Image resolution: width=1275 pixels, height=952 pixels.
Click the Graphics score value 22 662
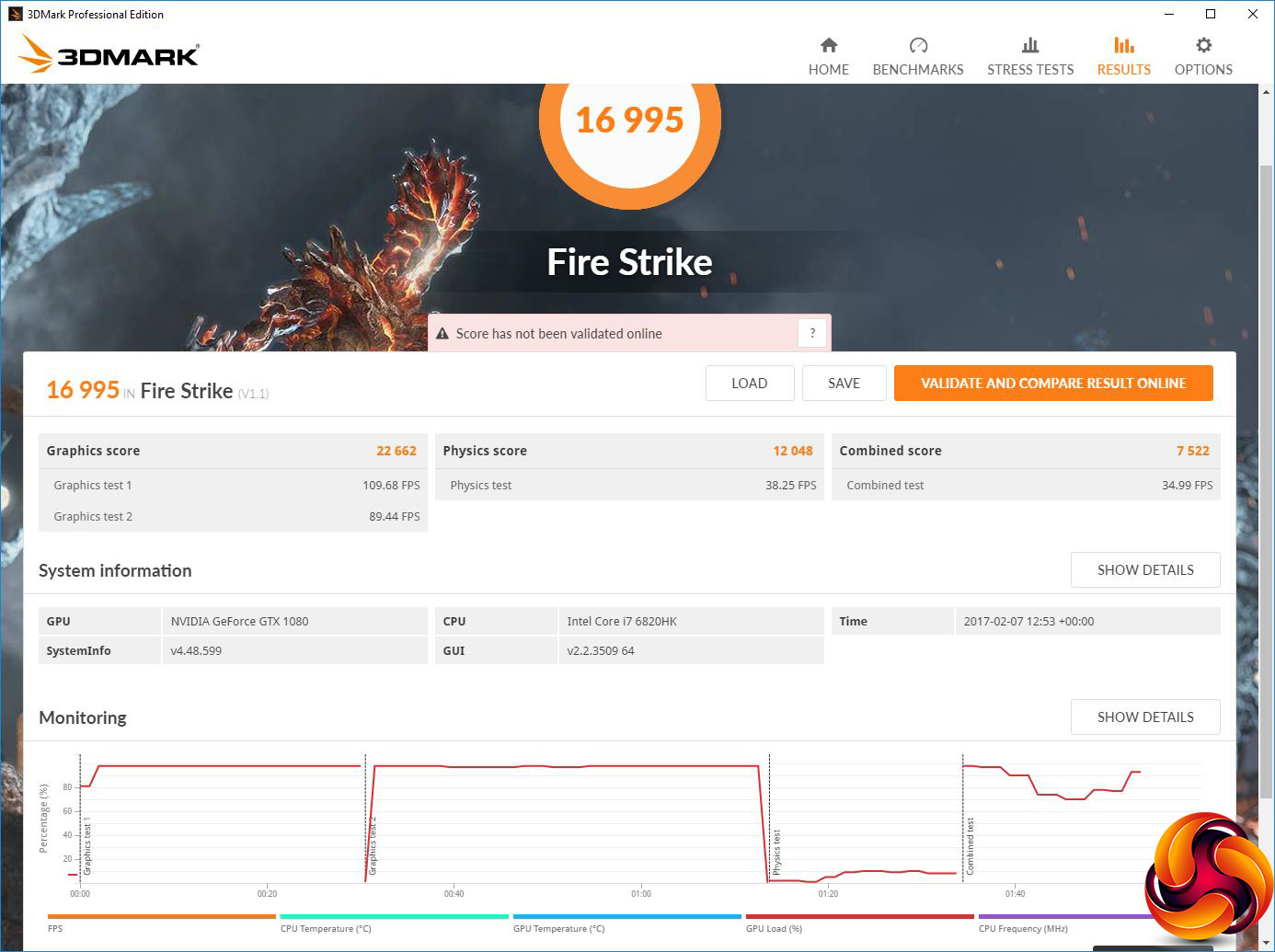point(396,451)
